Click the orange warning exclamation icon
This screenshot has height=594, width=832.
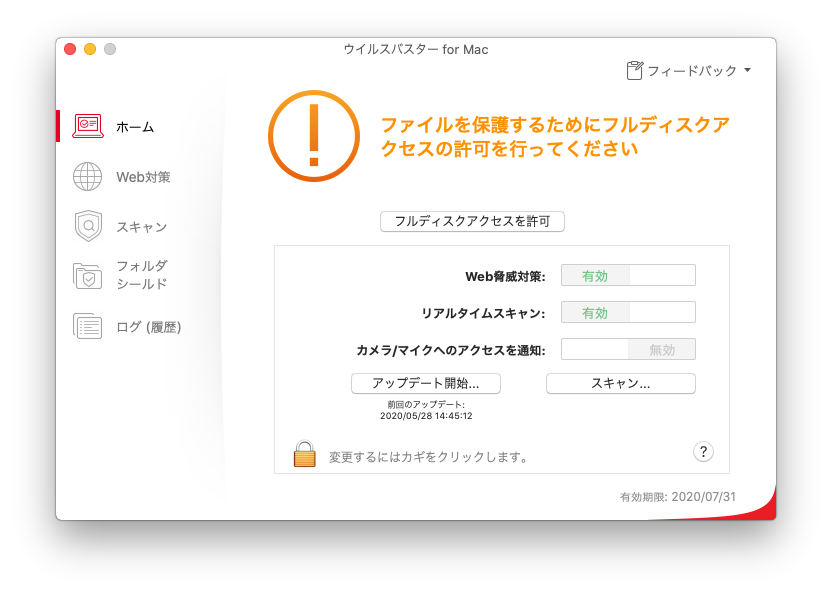pyautogui.click(x=314, y=138)
